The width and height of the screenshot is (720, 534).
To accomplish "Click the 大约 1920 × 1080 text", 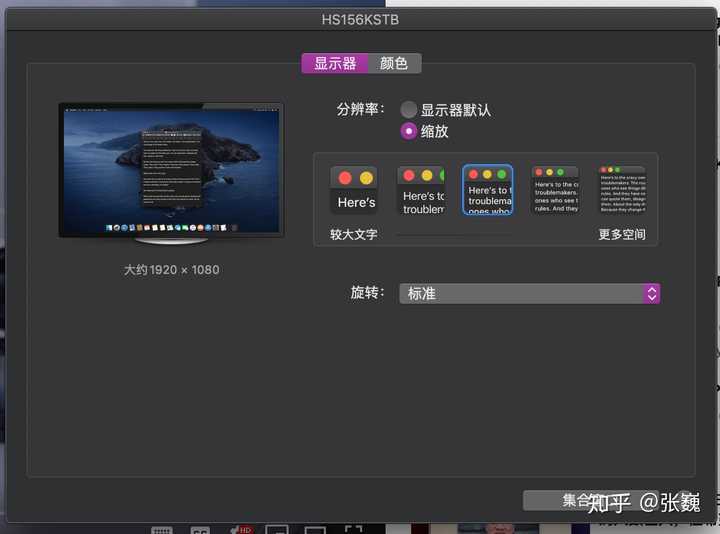I will [172, 270].
